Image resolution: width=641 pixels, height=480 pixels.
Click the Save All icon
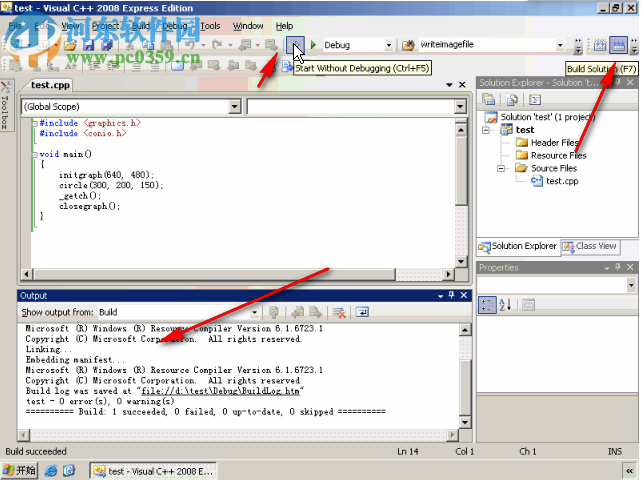pyautogui.click(x=107, y=45)
